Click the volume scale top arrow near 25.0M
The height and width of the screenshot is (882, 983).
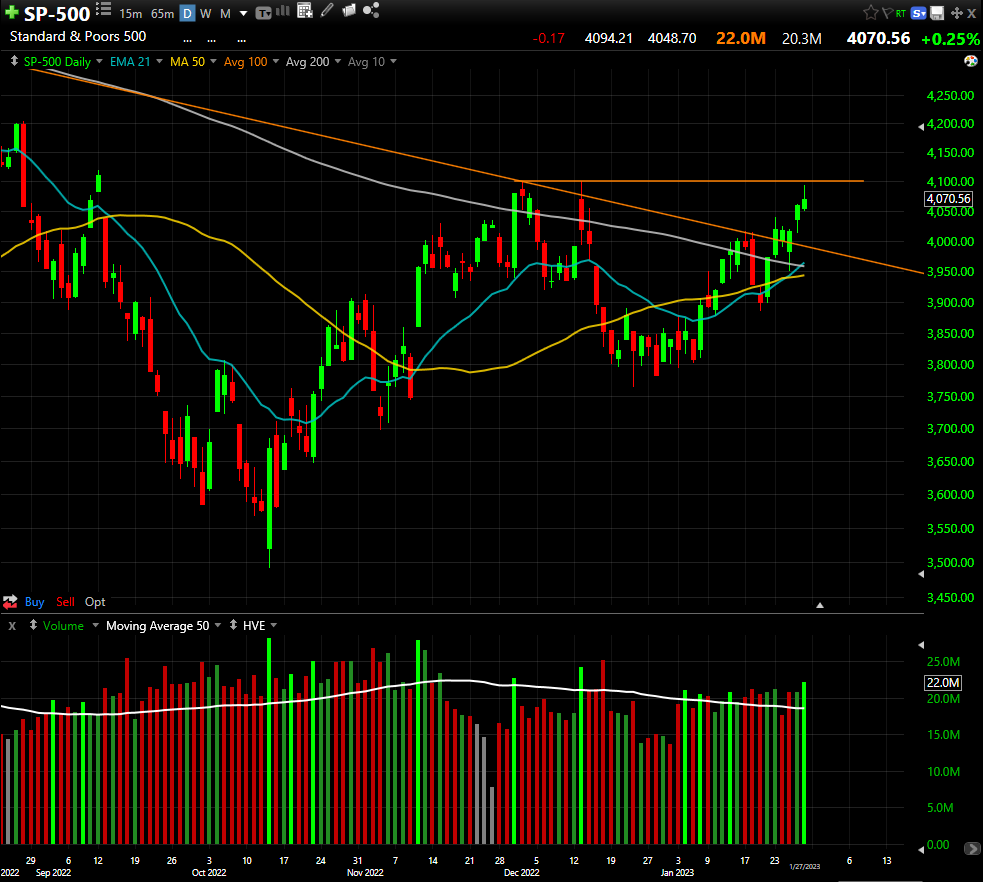point(921,644)
